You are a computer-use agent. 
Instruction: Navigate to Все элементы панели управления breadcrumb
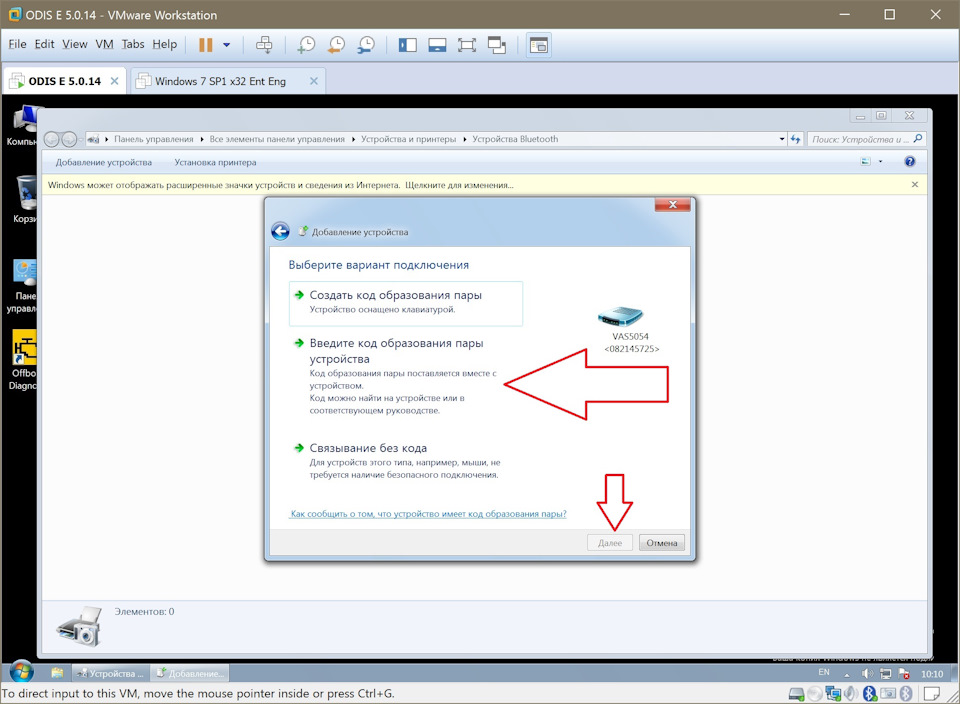277,139
